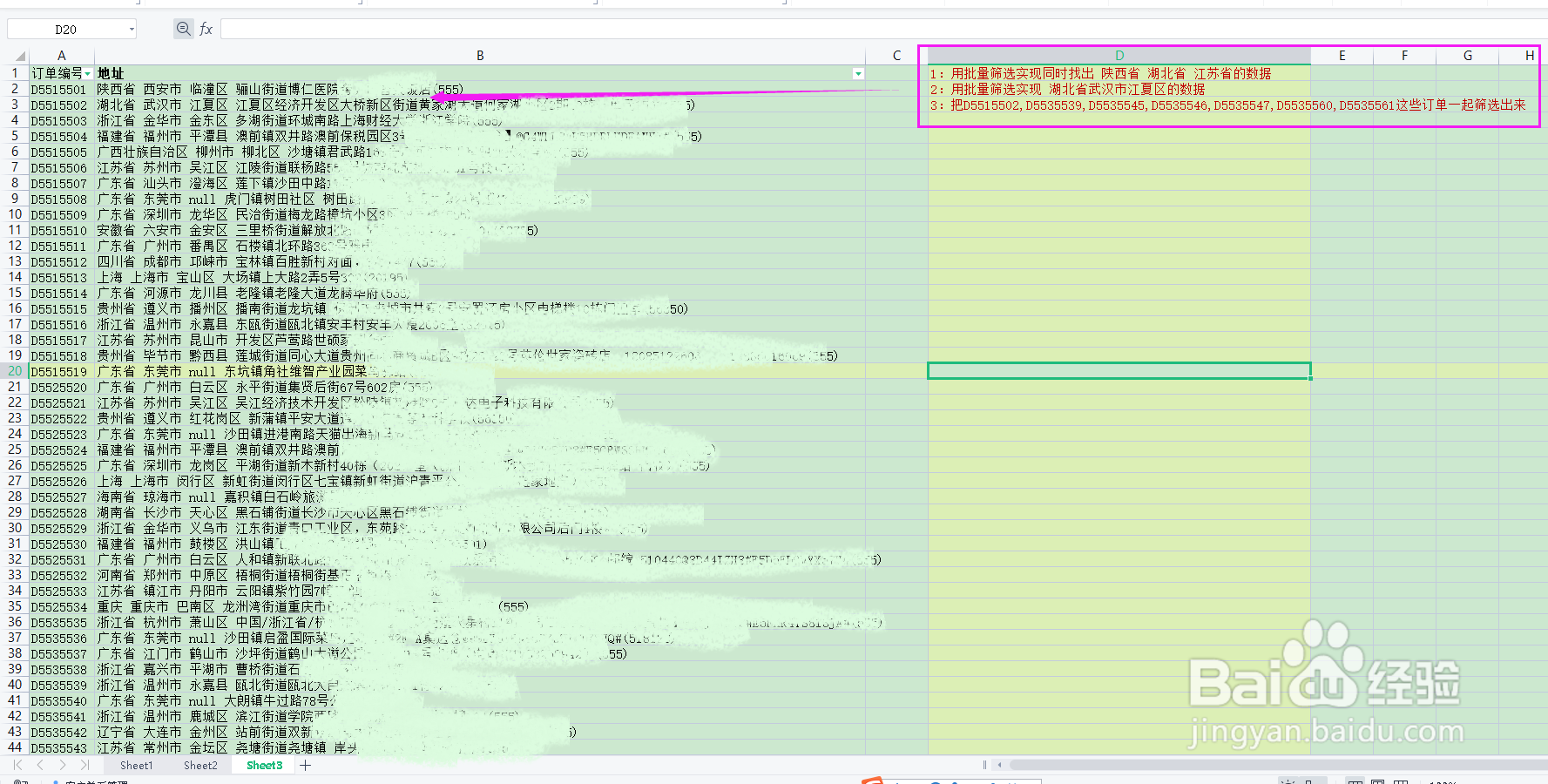Image resolution: width=1548 pixels, height=784 pixels.
Task: Select row 1 header
Action: click(15, 73)
